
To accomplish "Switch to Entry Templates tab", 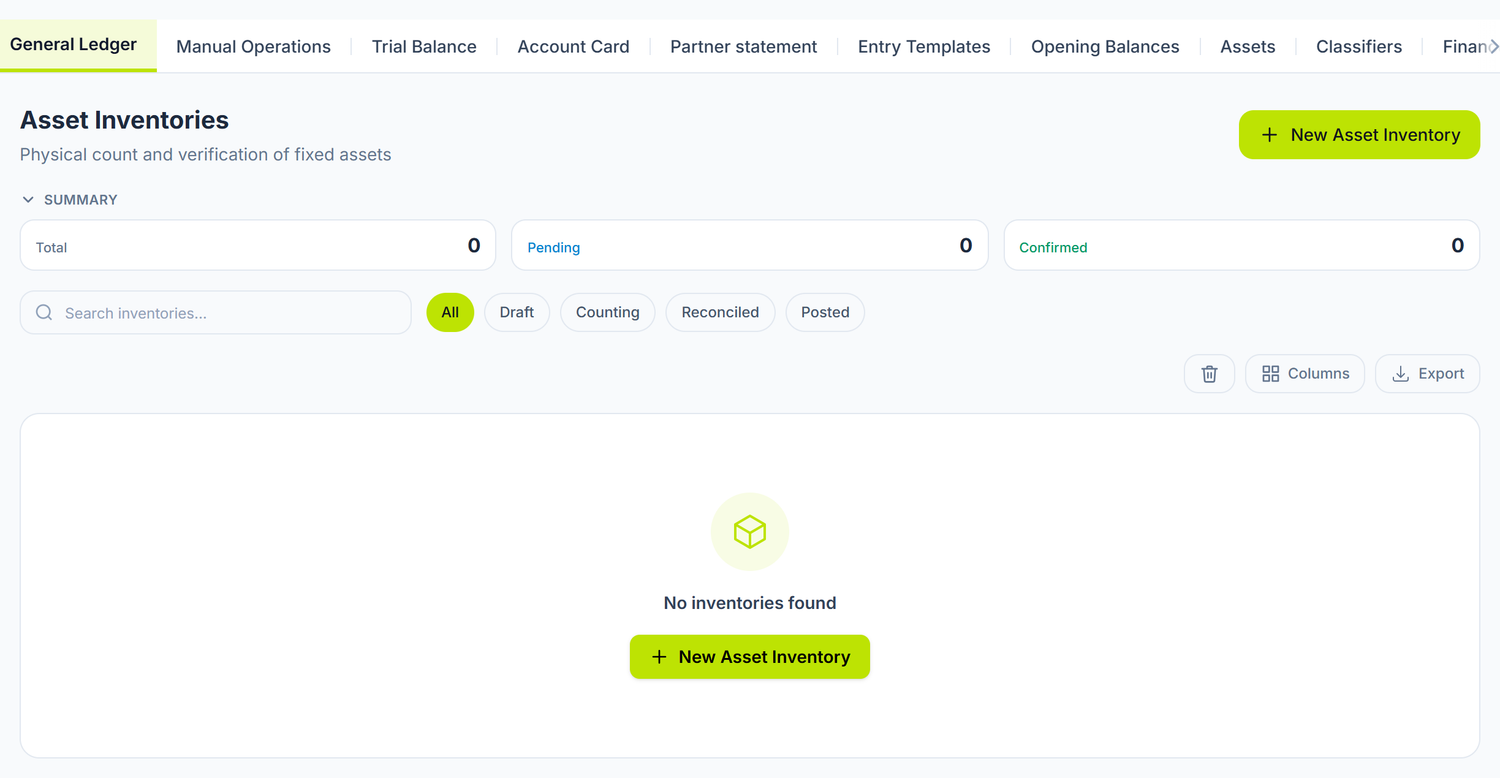I will pos(924,47).
